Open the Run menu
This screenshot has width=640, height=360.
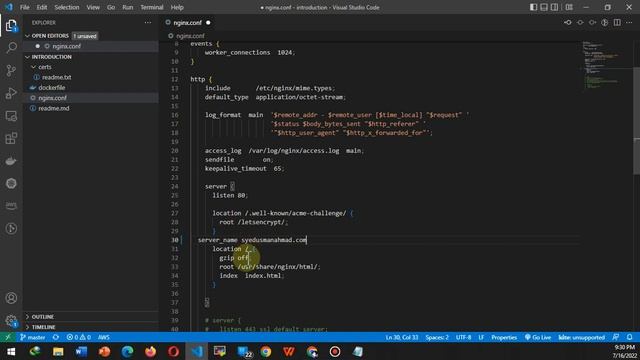[x=127, y=7]
